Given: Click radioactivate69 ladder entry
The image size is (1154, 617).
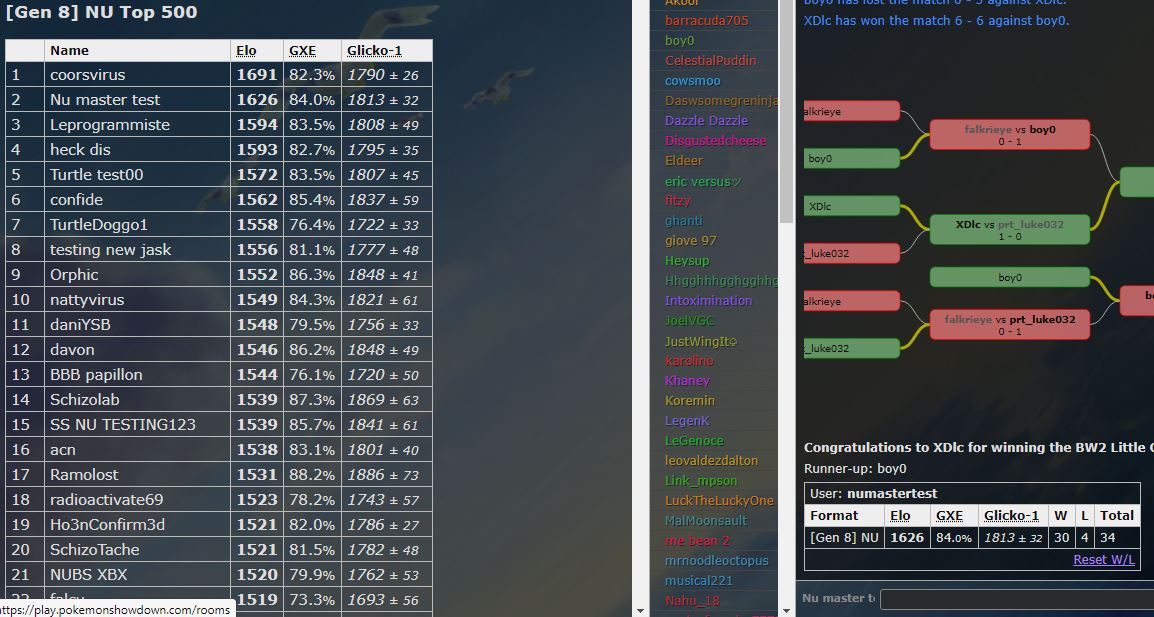Looking at the screenshot, I should 107,500.
